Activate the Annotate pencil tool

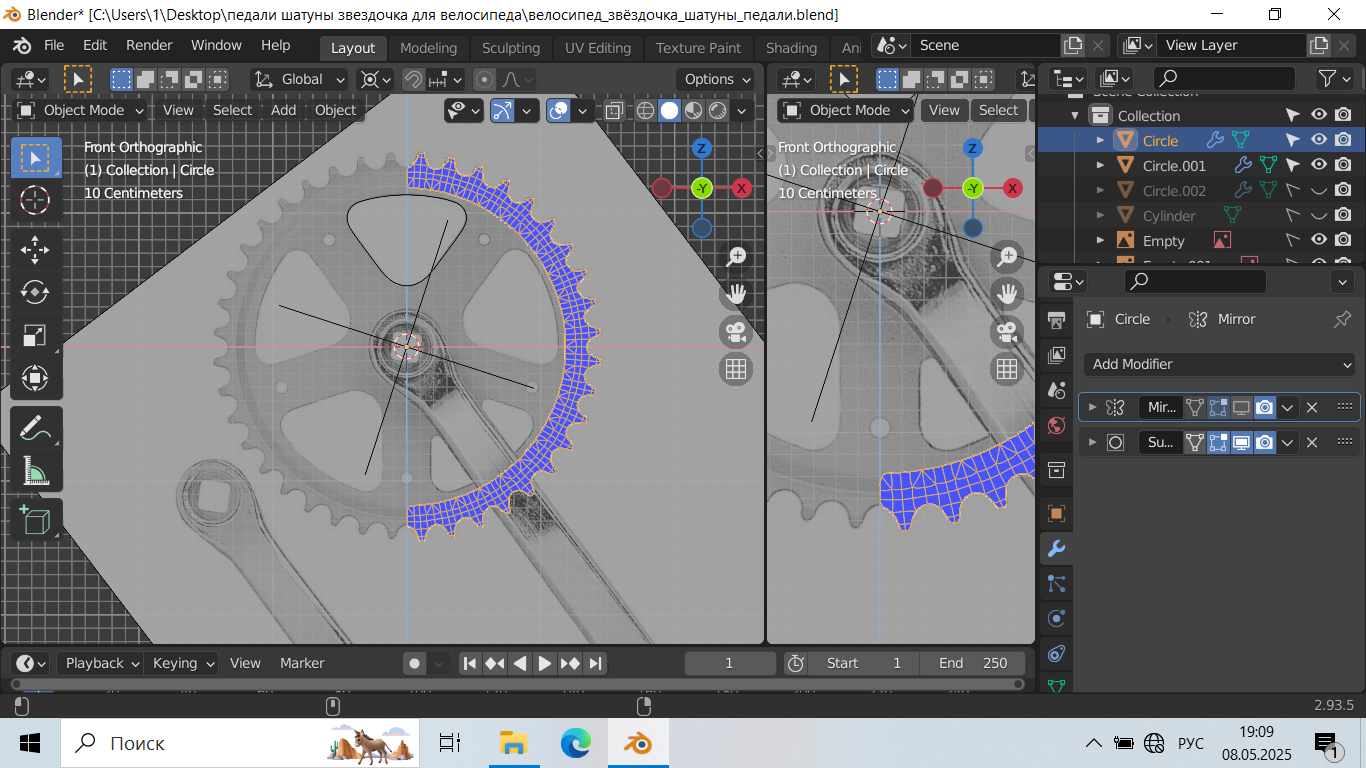[35, 428]
